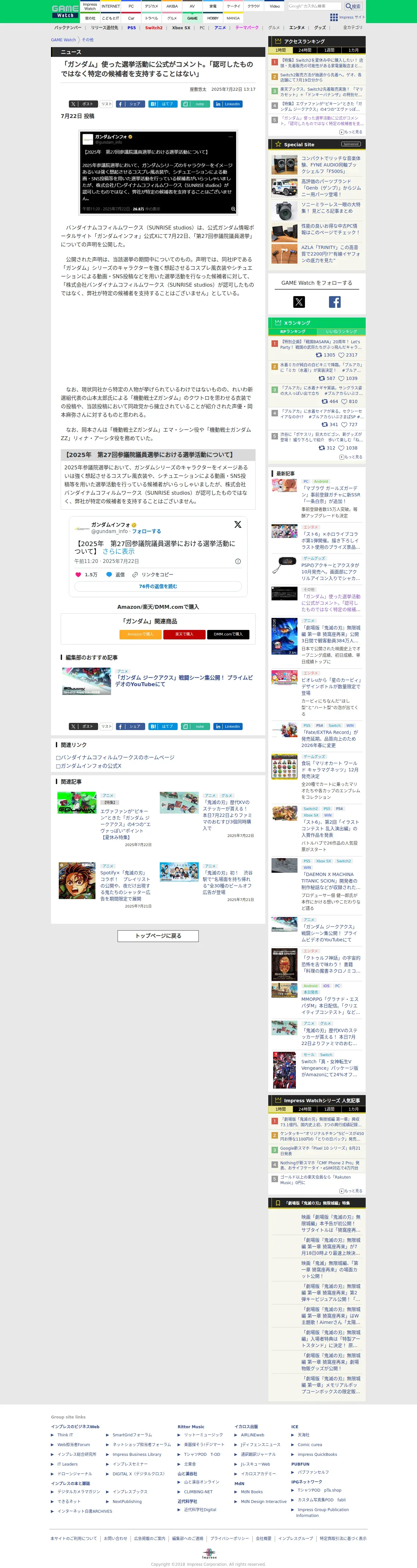
Task: Click トップページに戻る button
Action: click(x=158, y=935)
